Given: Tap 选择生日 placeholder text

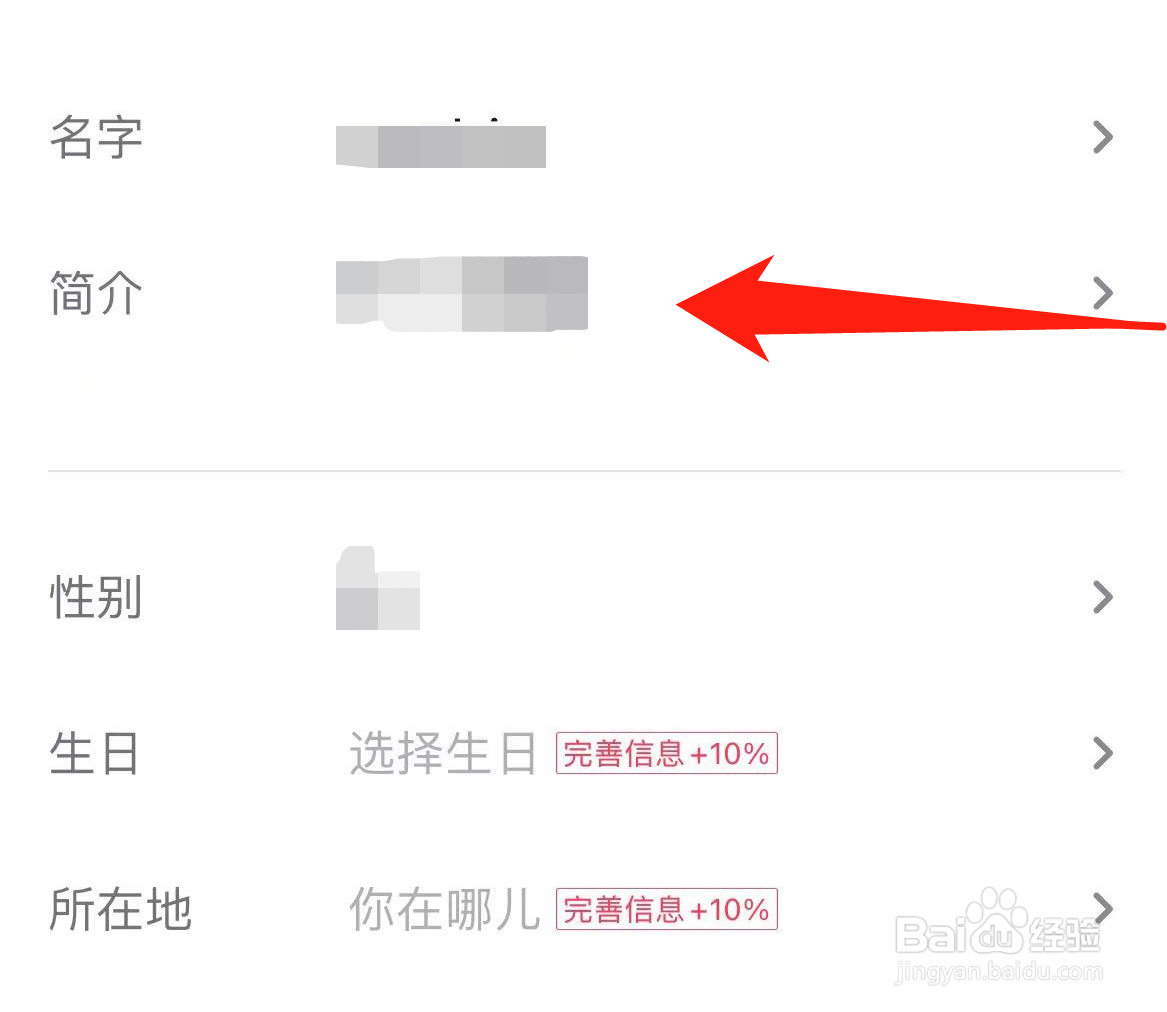Looking at the screenshot, I should tap(443, 753).
